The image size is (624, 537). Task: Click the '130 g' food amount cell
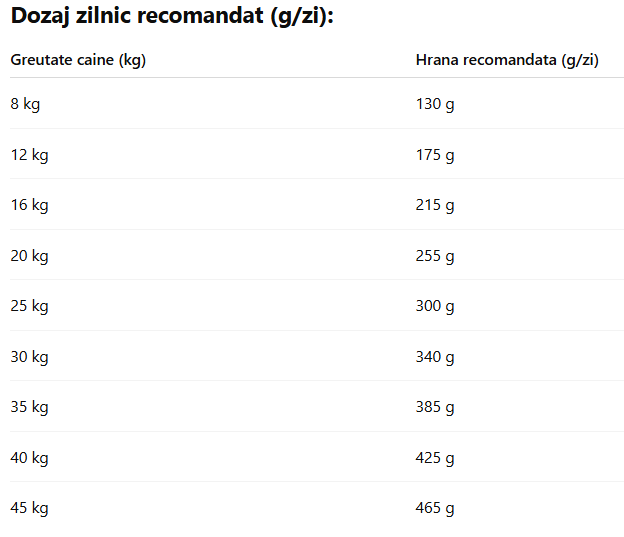(x=435, y=104)
